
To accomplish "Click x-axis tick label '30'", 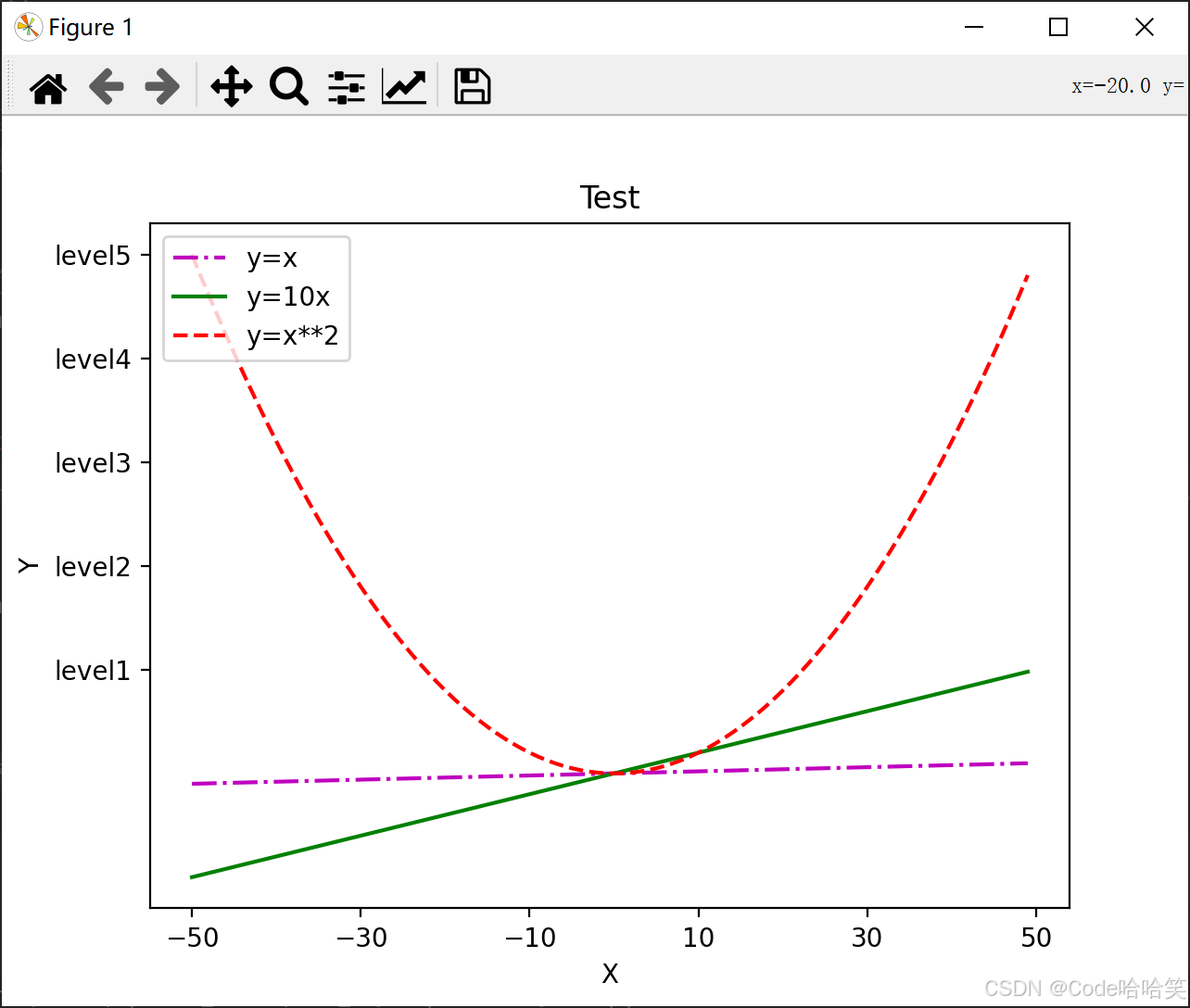I will (x=867, y=939).
